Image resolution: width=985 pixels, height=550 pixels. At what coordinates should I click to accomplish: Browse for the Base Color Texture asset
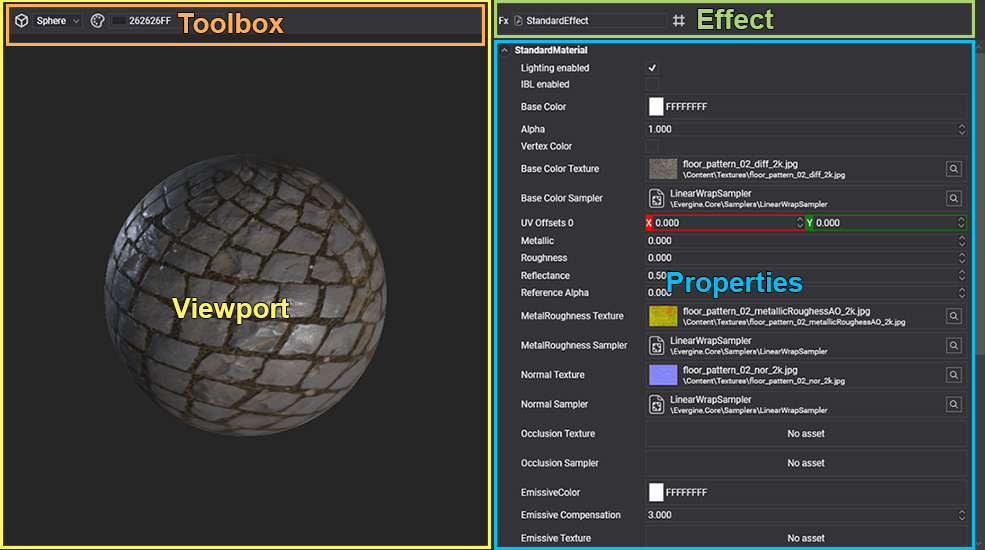pyautogui.click(x=954, y=169)
